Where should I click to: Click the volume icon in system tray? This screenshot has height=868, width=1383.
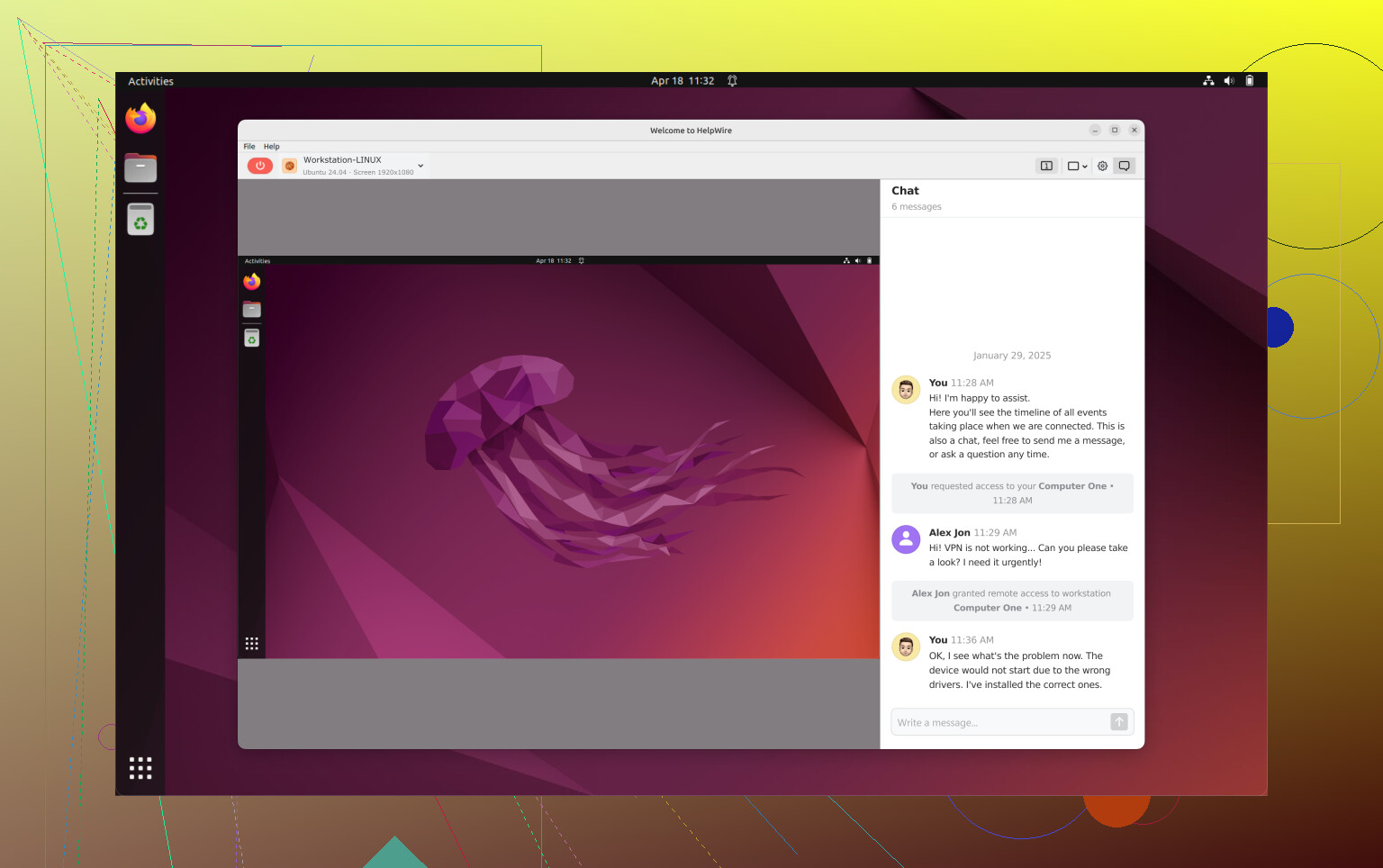pyautogui.click(x=1229, y=81)
